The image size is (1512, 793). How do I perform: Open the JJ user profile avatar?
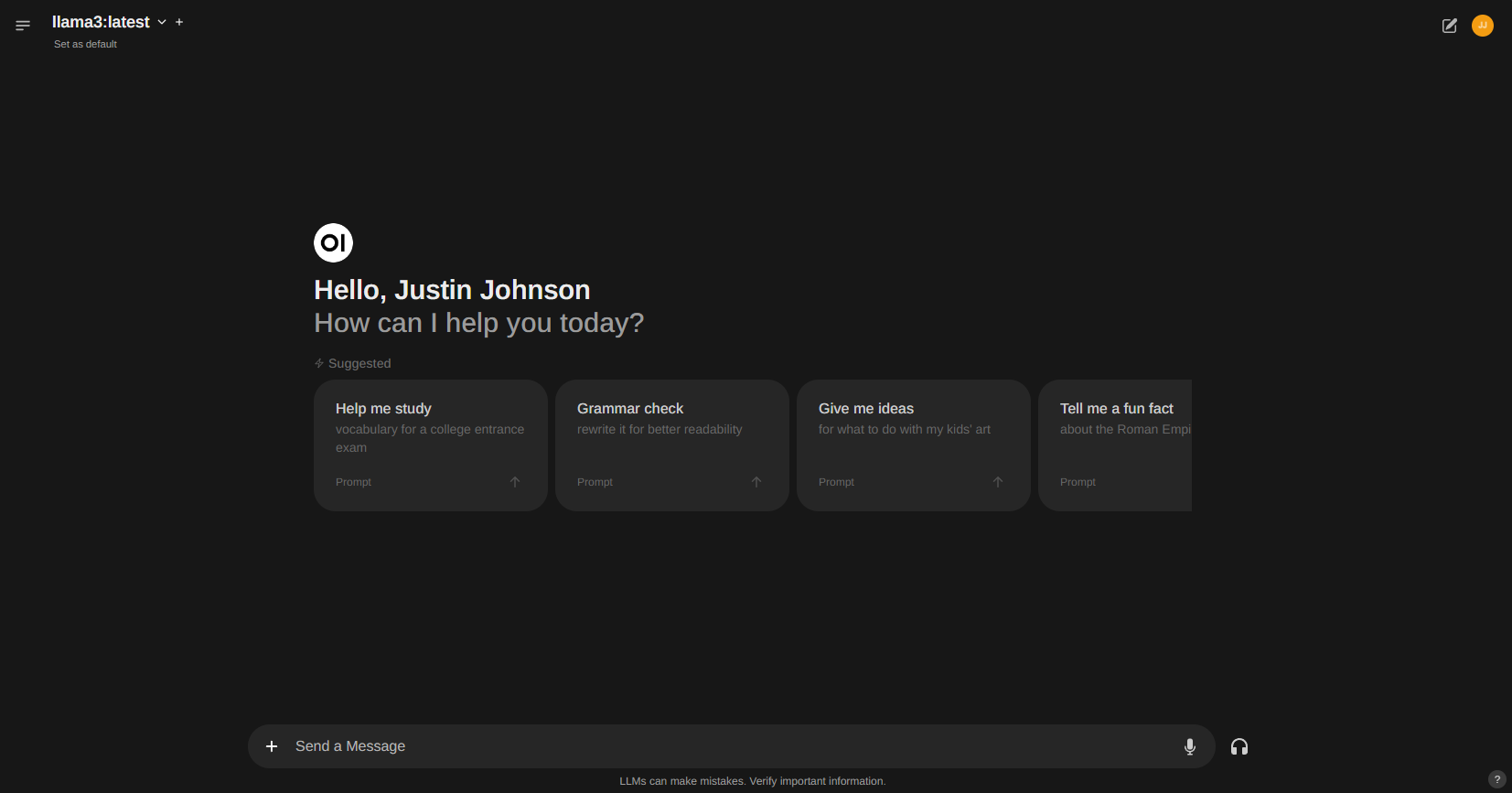[1483, 26]
